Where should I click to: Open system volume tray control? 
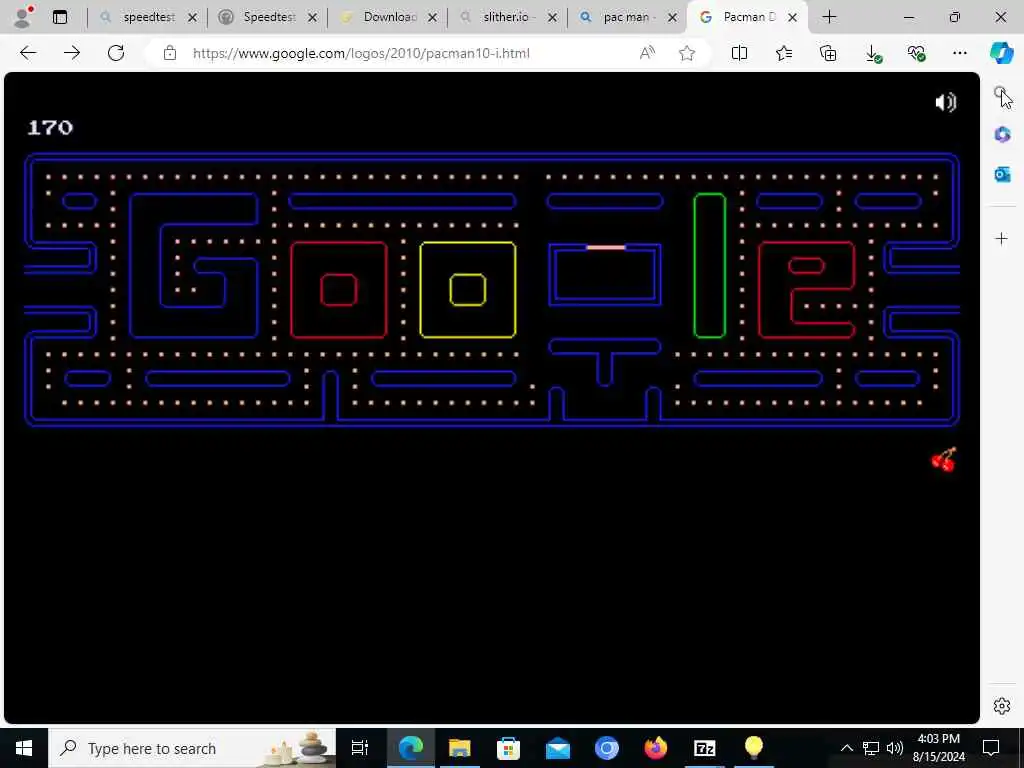point(895,748)
